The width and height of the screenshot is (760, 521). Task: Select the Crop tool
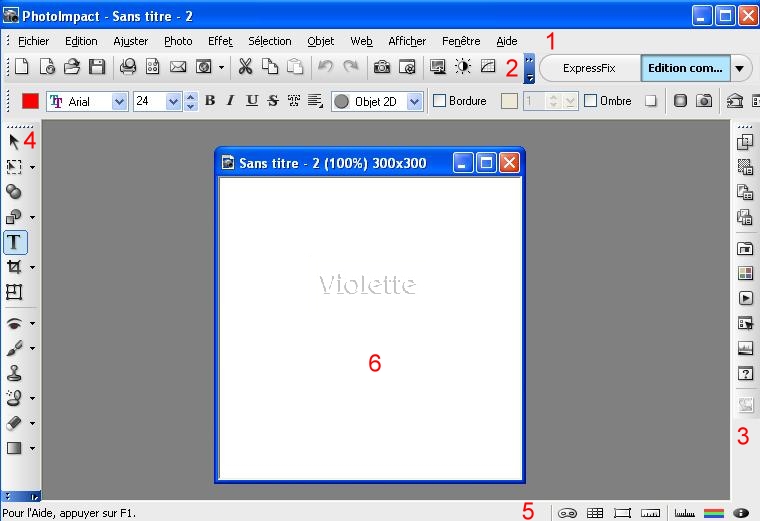pyautogui.click(x=15, y=267)
